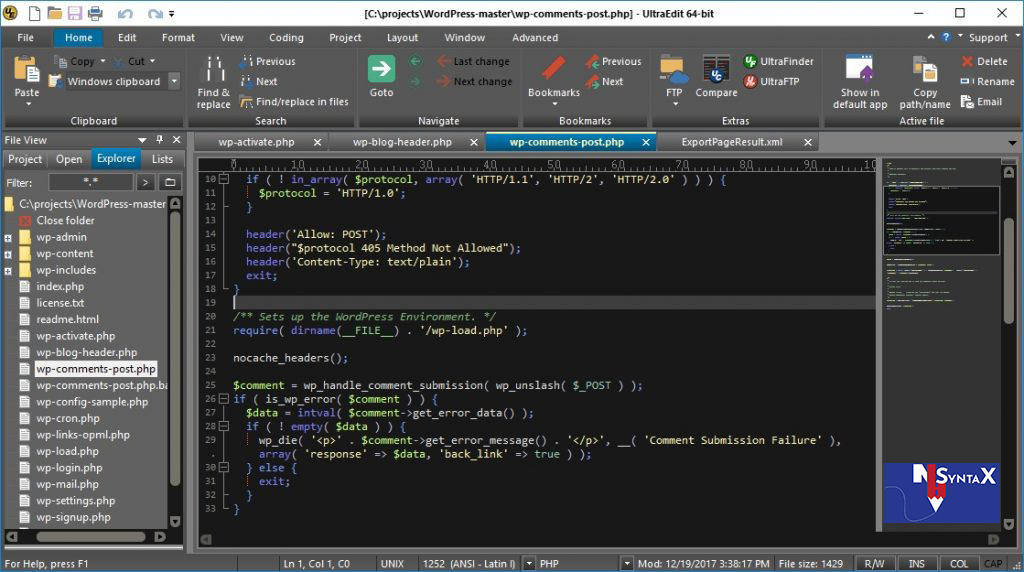This screenshot has width=1024, height=572.
Task: Select the Project tab in File View
Action: point(25,159)
